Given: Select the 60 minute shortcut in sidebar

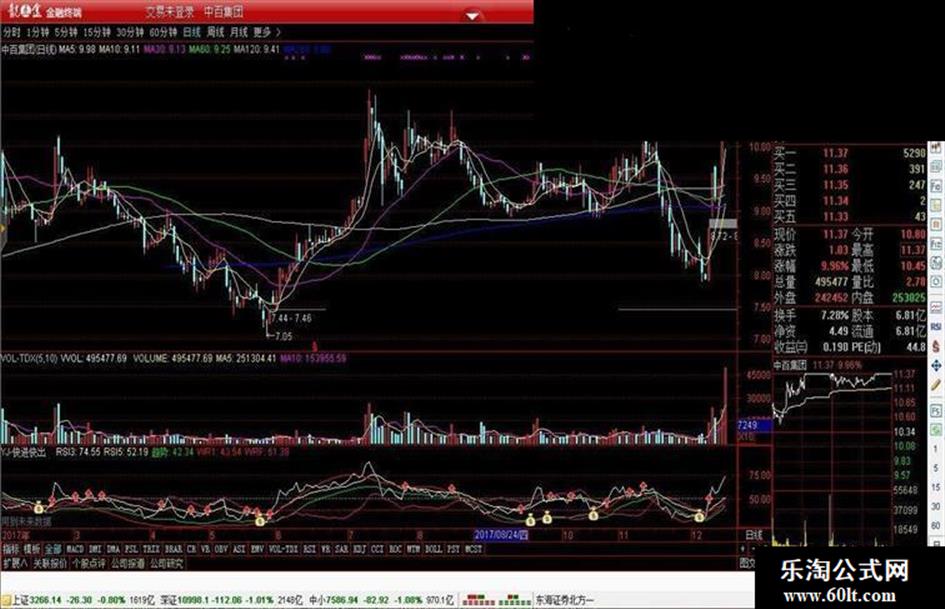Looking at the screenshot, I should click(x=936, y=526).
